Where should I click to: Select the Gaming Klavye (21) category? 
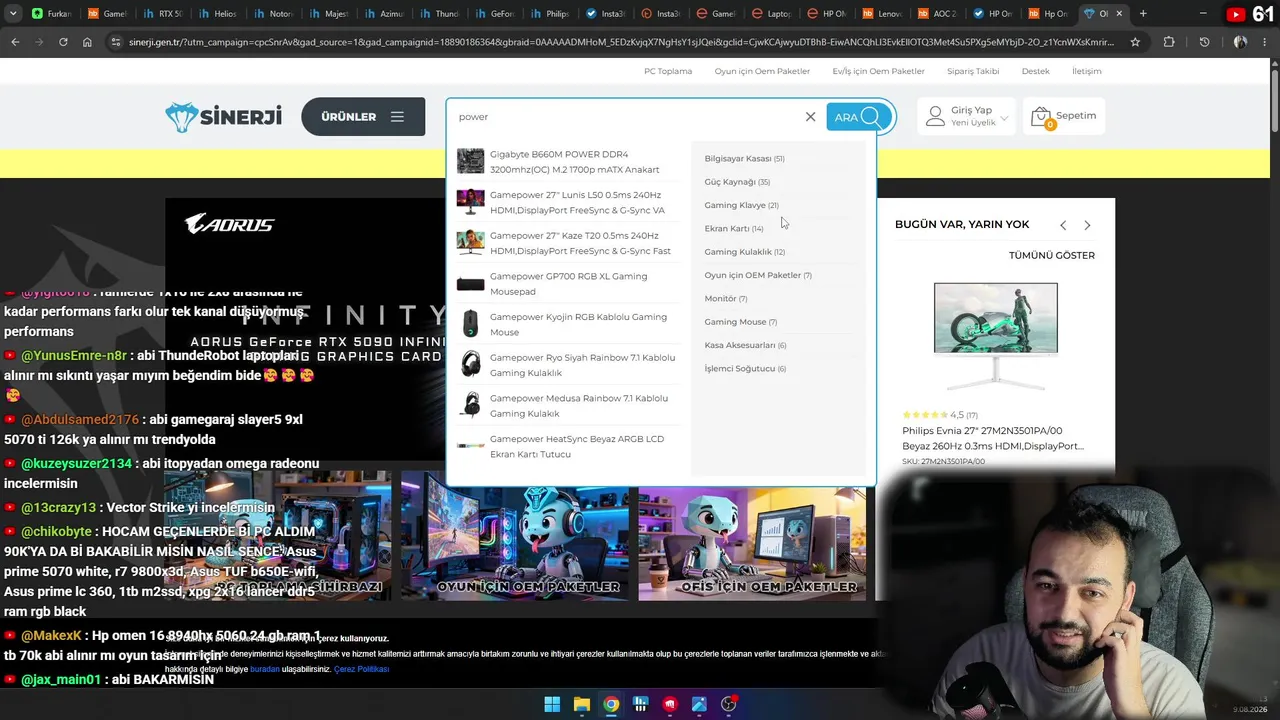[741, 205]
